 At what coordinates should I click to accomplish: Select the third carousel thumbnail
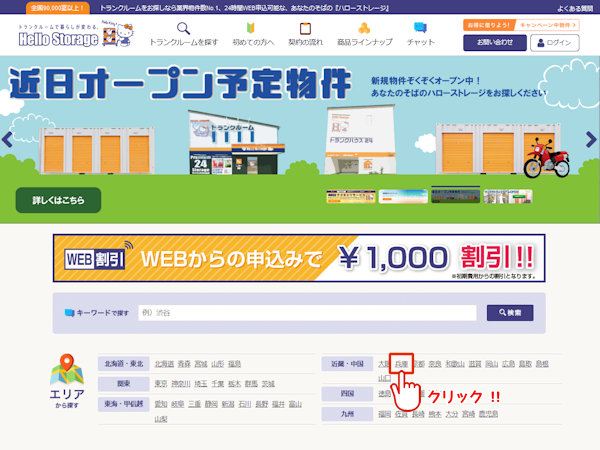pyautogui.click(x=455, y=196)
